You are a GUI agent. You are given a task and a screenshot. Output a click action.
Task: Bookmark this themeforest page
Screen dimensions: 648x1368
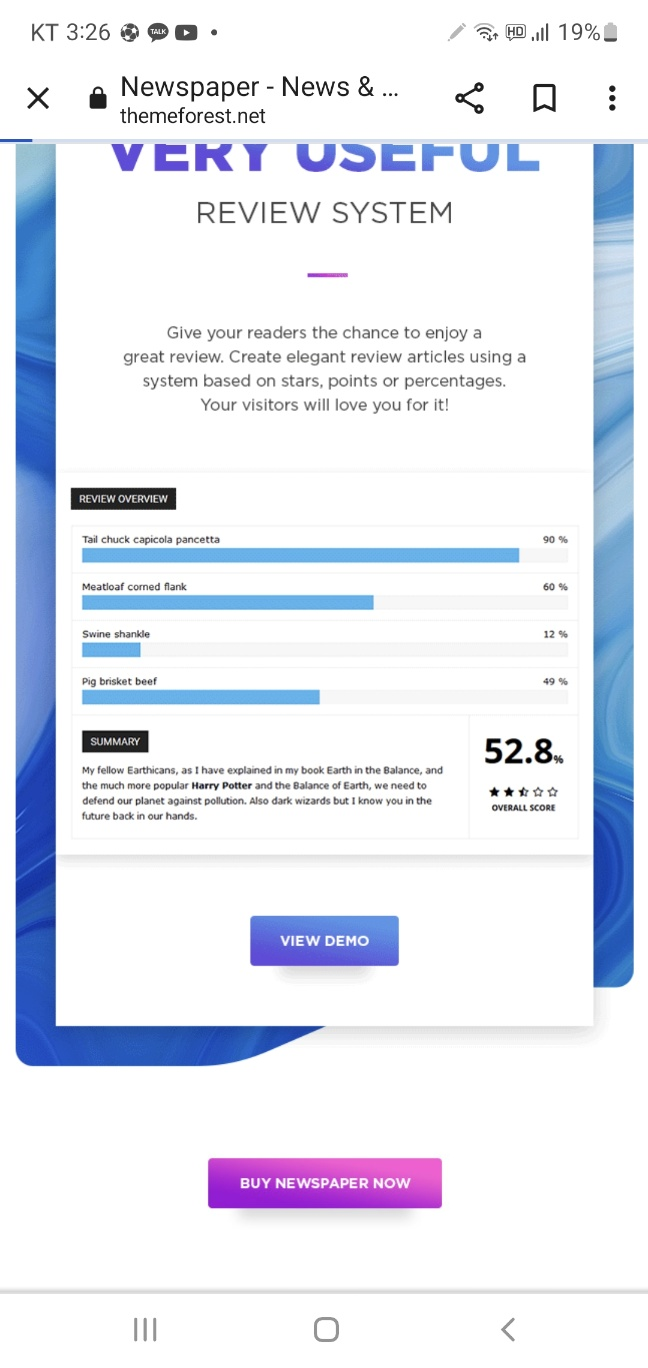click(x=544, y=98)
